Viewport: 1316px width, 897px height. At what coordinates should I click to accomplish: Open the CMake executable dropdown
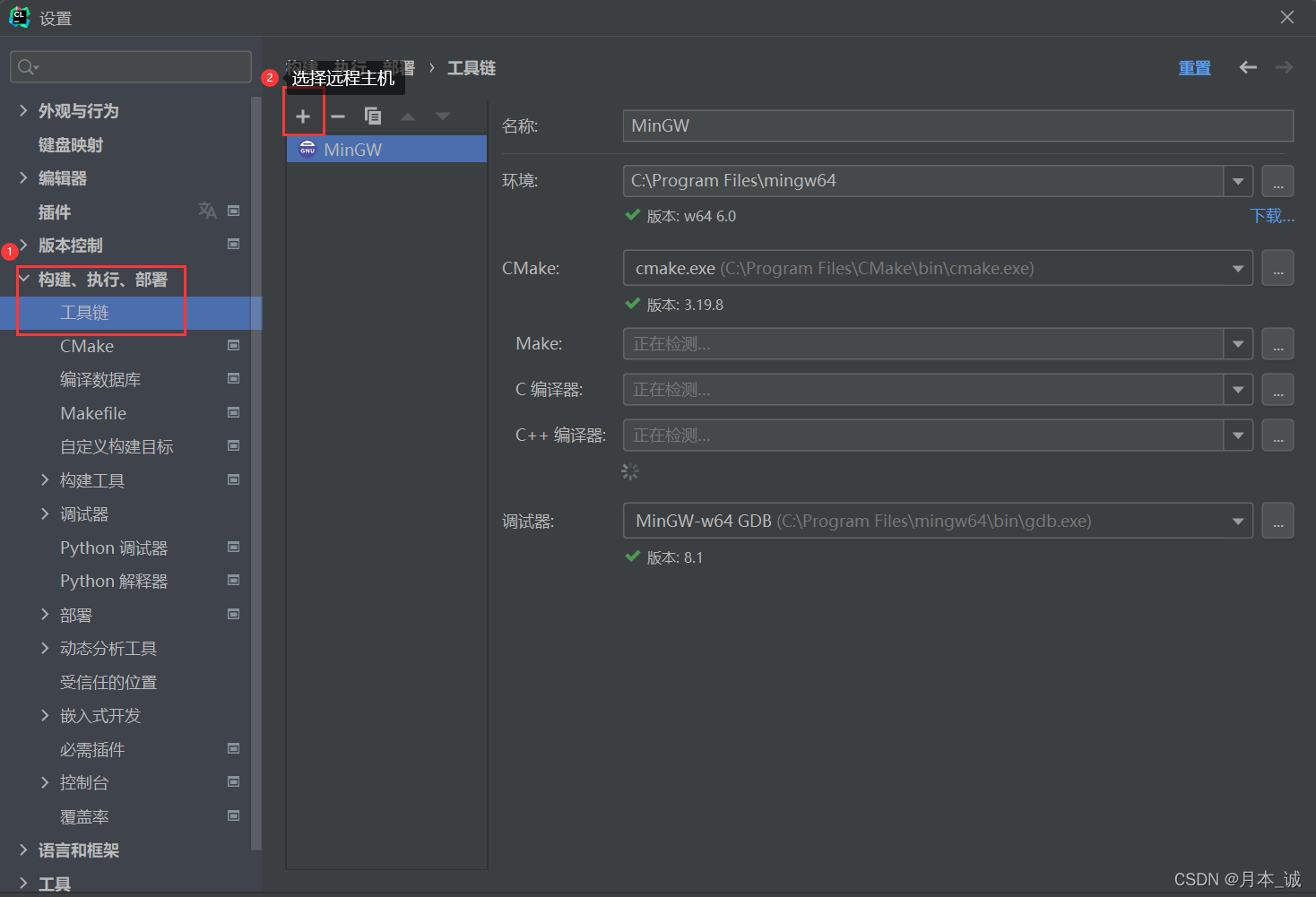coord(1238,268)
